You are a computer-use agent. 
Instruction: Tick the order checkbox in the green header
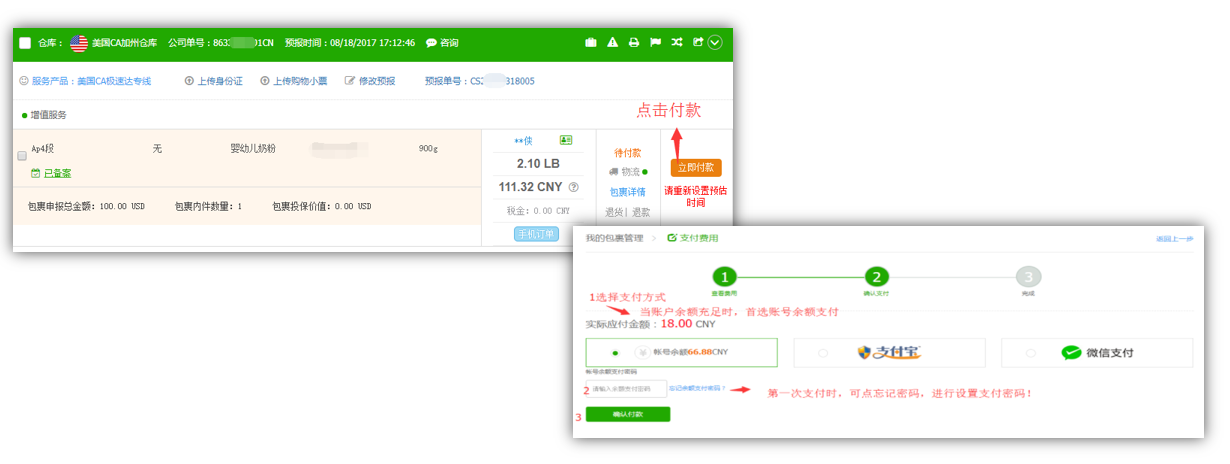coord(25,43)
